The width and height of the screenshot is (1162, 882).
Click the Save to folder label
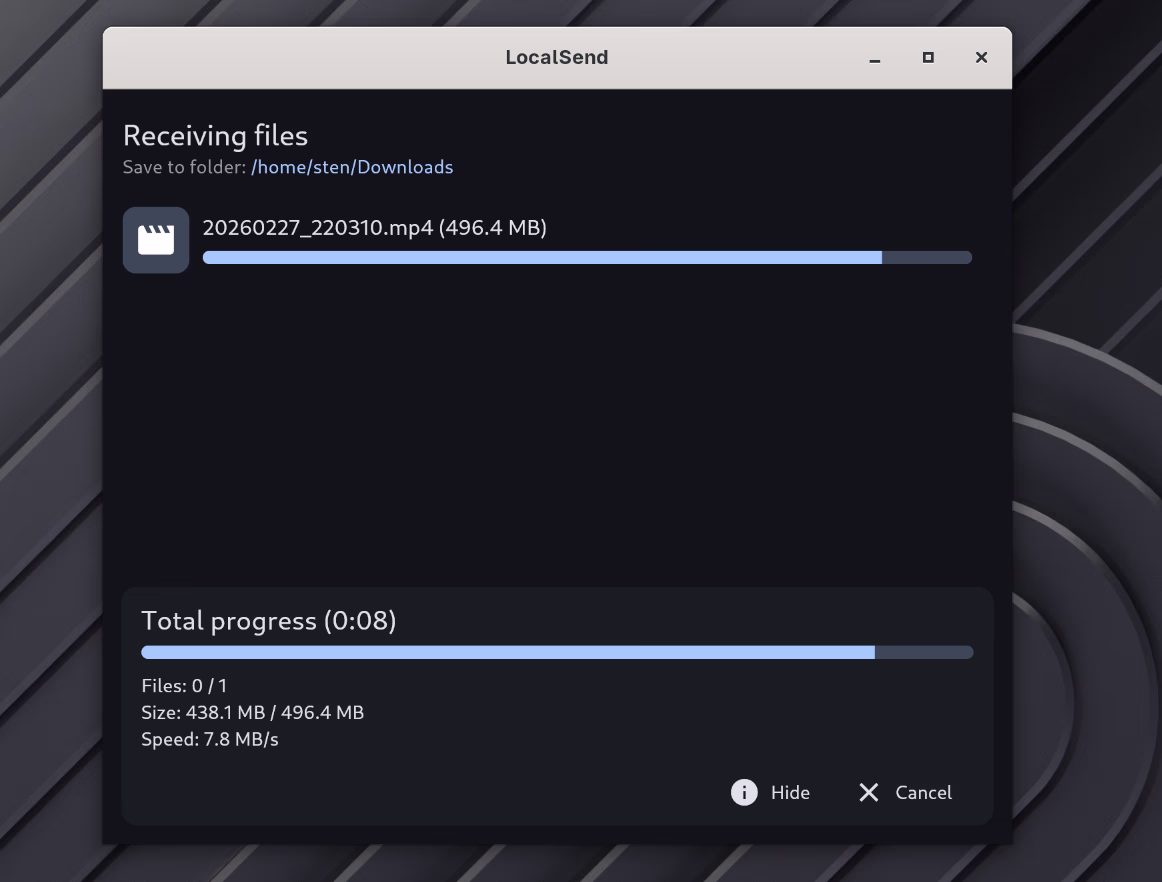click(184, 167)
